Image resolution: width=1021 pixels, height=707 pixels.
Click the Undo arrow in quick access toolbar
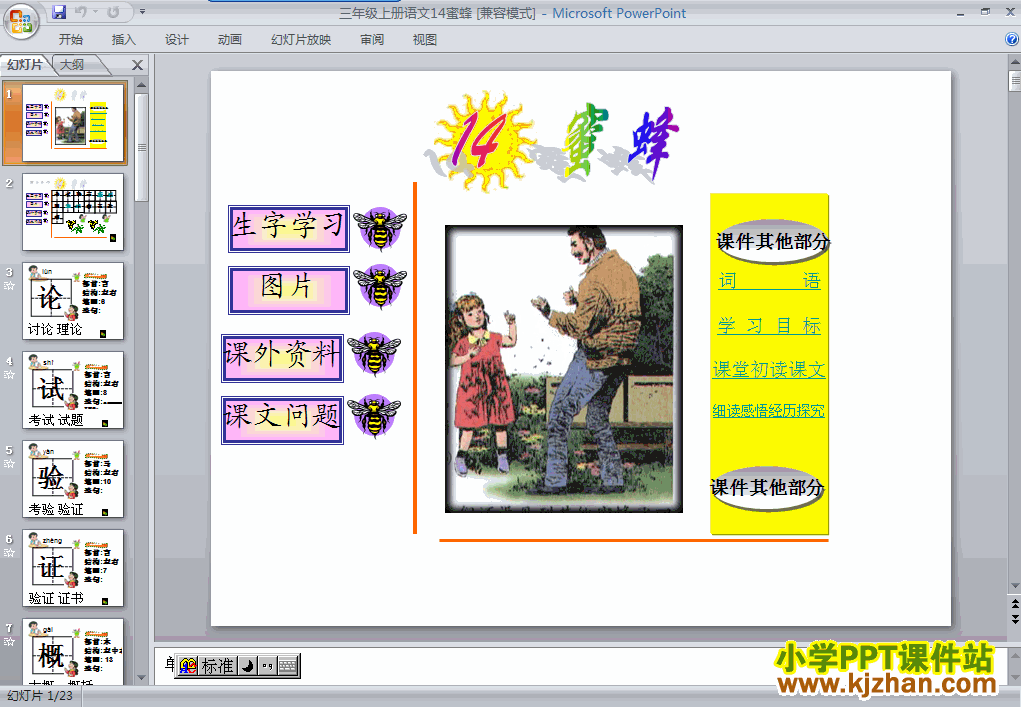(81, 12)
